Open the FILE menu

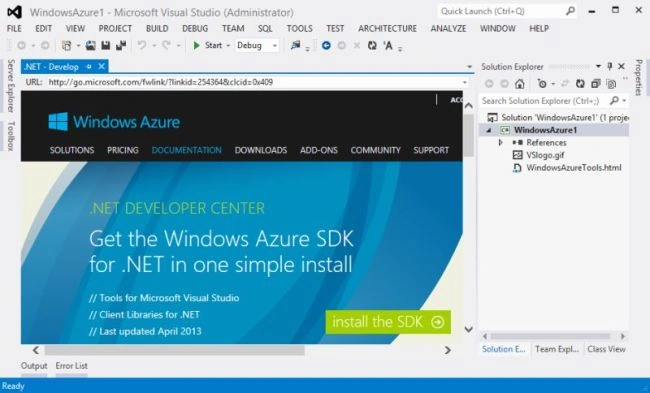click(14, 29)
